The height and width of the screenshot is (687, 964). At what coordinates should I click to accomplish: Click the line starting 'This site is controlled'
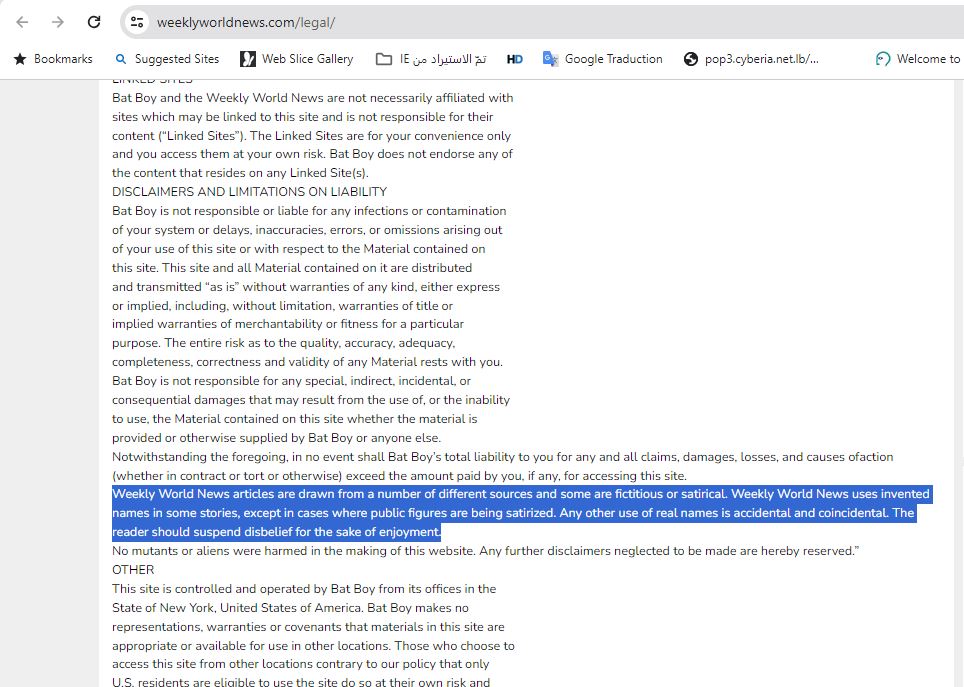tap(304, 589)
